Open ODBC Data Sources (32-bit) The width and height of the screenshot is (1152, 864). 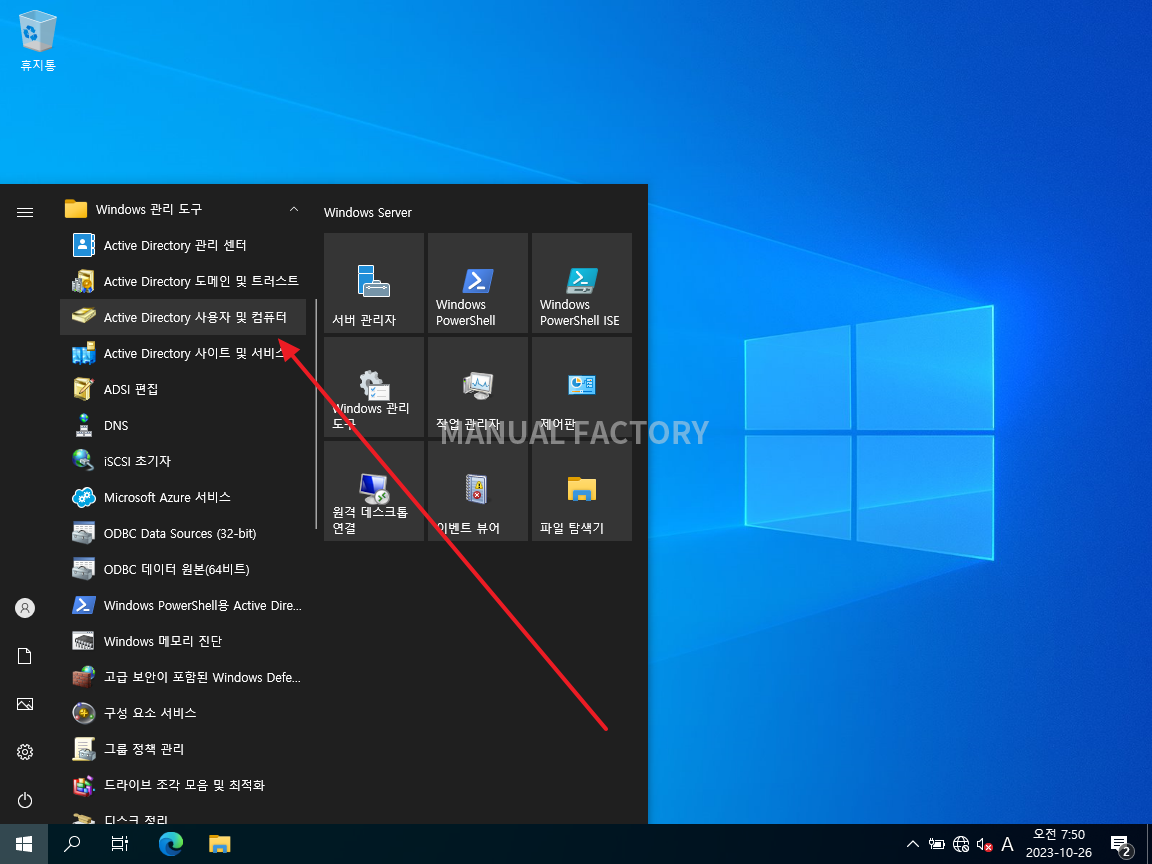tap(183, 533)
